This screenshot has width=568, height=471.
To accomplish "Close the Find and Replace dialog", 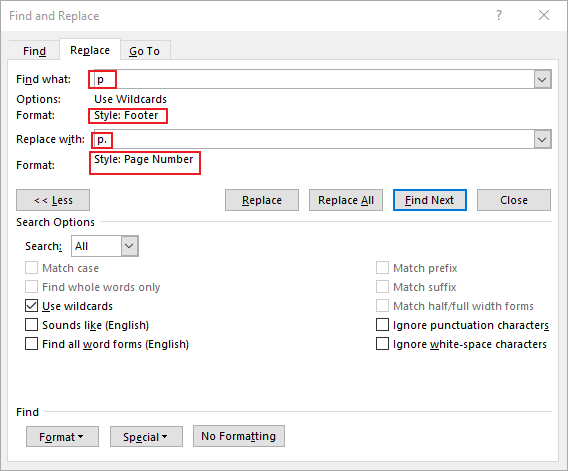I will [x=544, y=15].
